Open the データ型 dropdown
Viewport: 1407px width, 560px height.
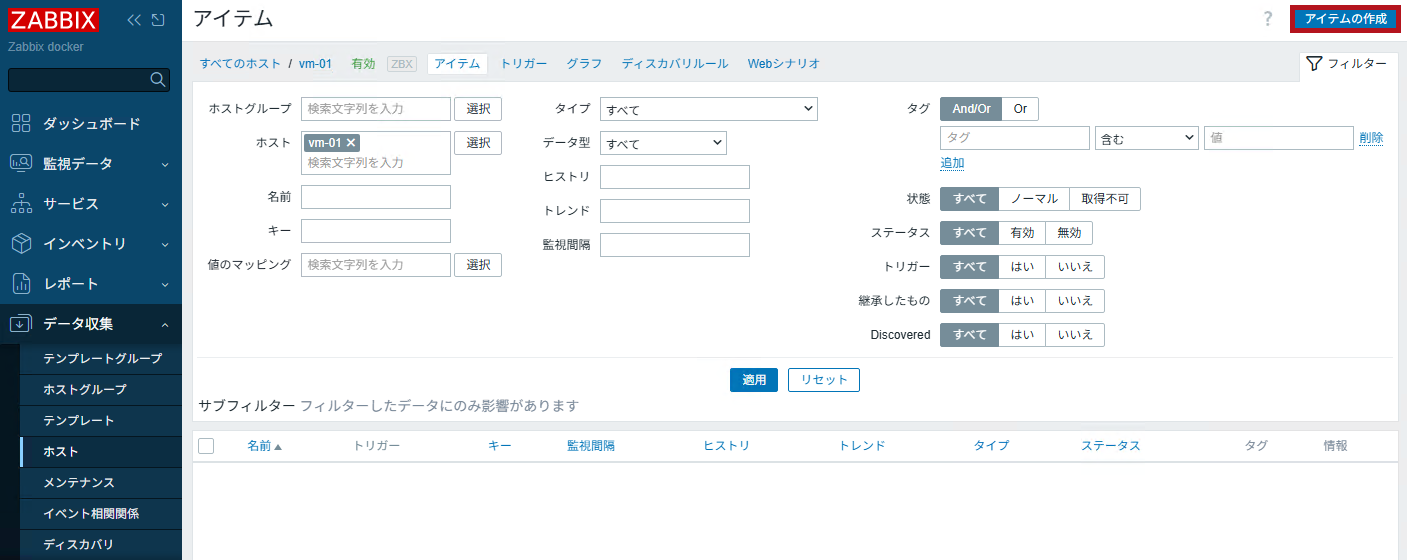point(663,143)
